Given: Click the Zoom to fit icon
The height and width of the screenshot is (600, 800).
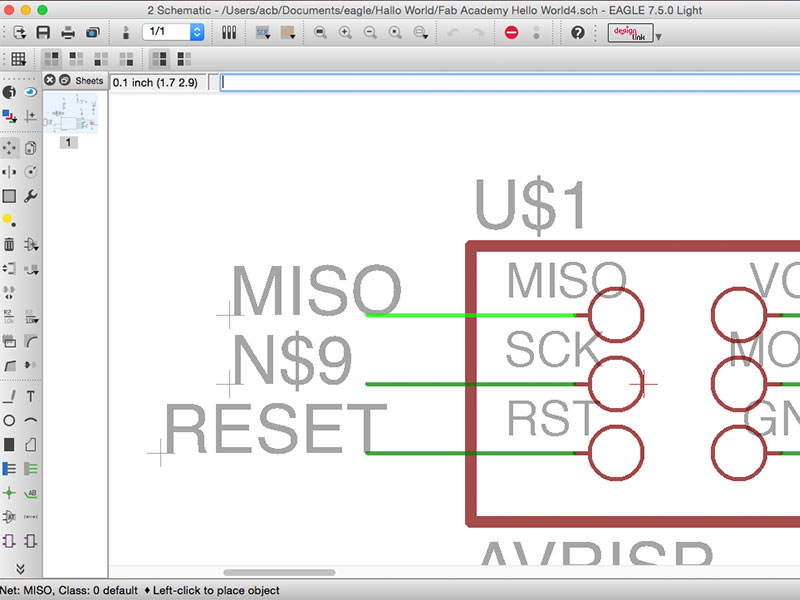Looking at the screenshot, I should click(320, 33).
